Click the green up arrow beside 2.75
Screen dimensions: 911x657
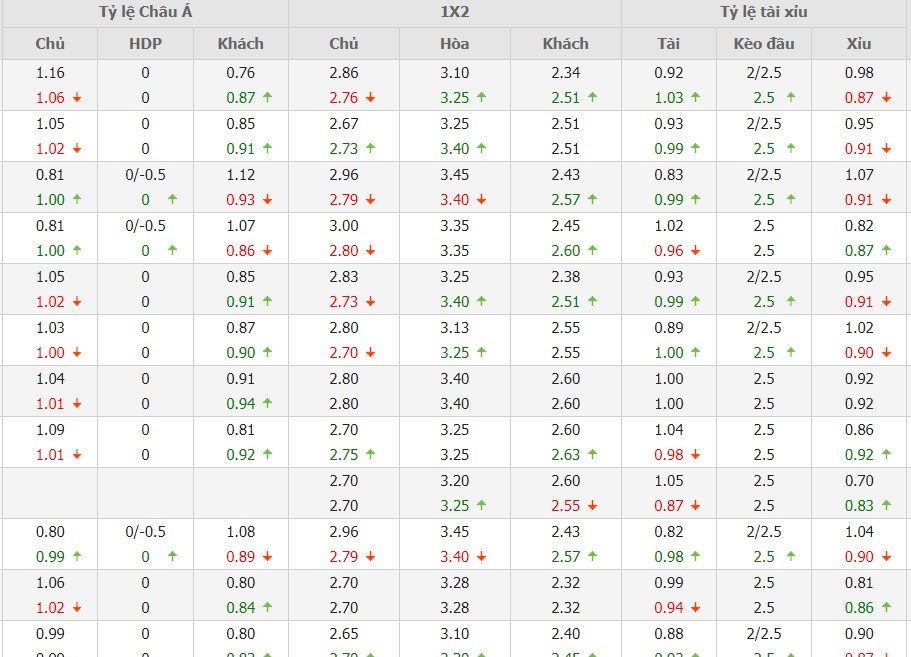pyautogui.click(x=370, y=455)
